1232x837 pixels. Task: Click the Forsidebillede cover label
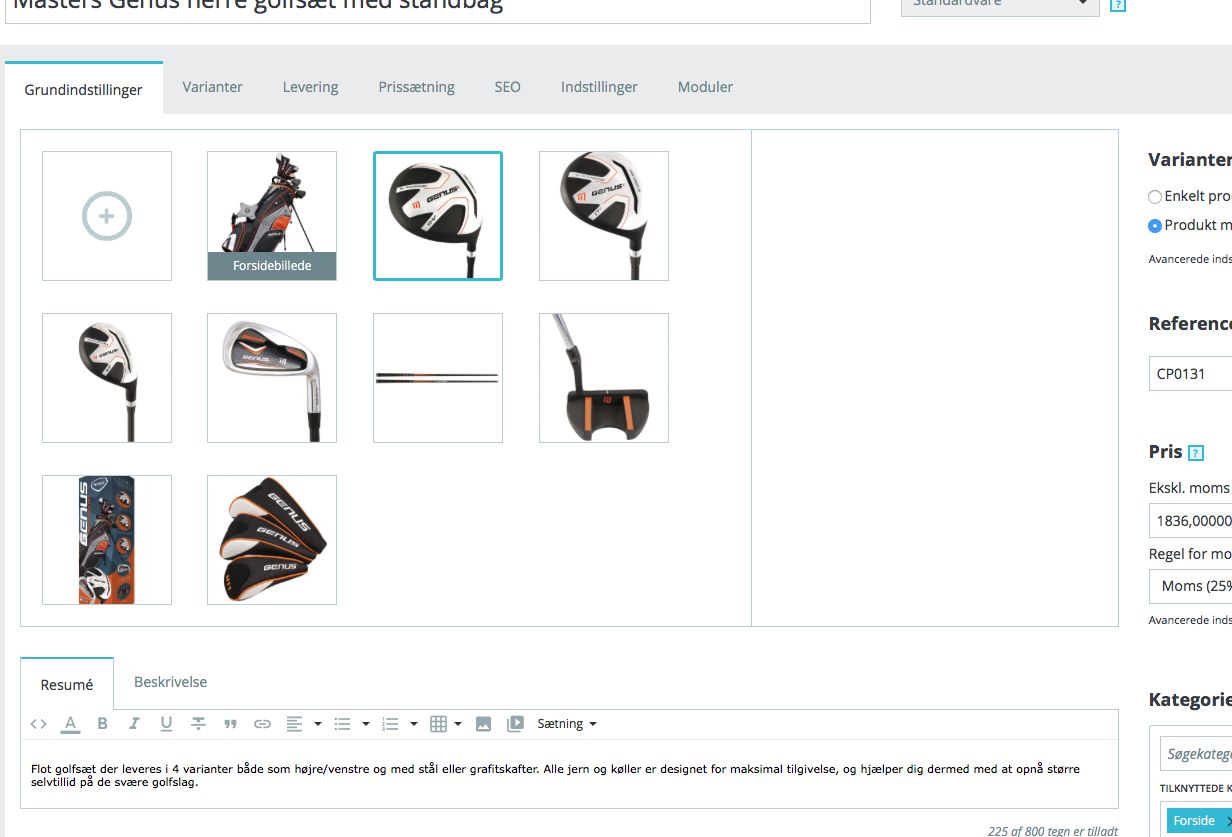tap(272, 266)
